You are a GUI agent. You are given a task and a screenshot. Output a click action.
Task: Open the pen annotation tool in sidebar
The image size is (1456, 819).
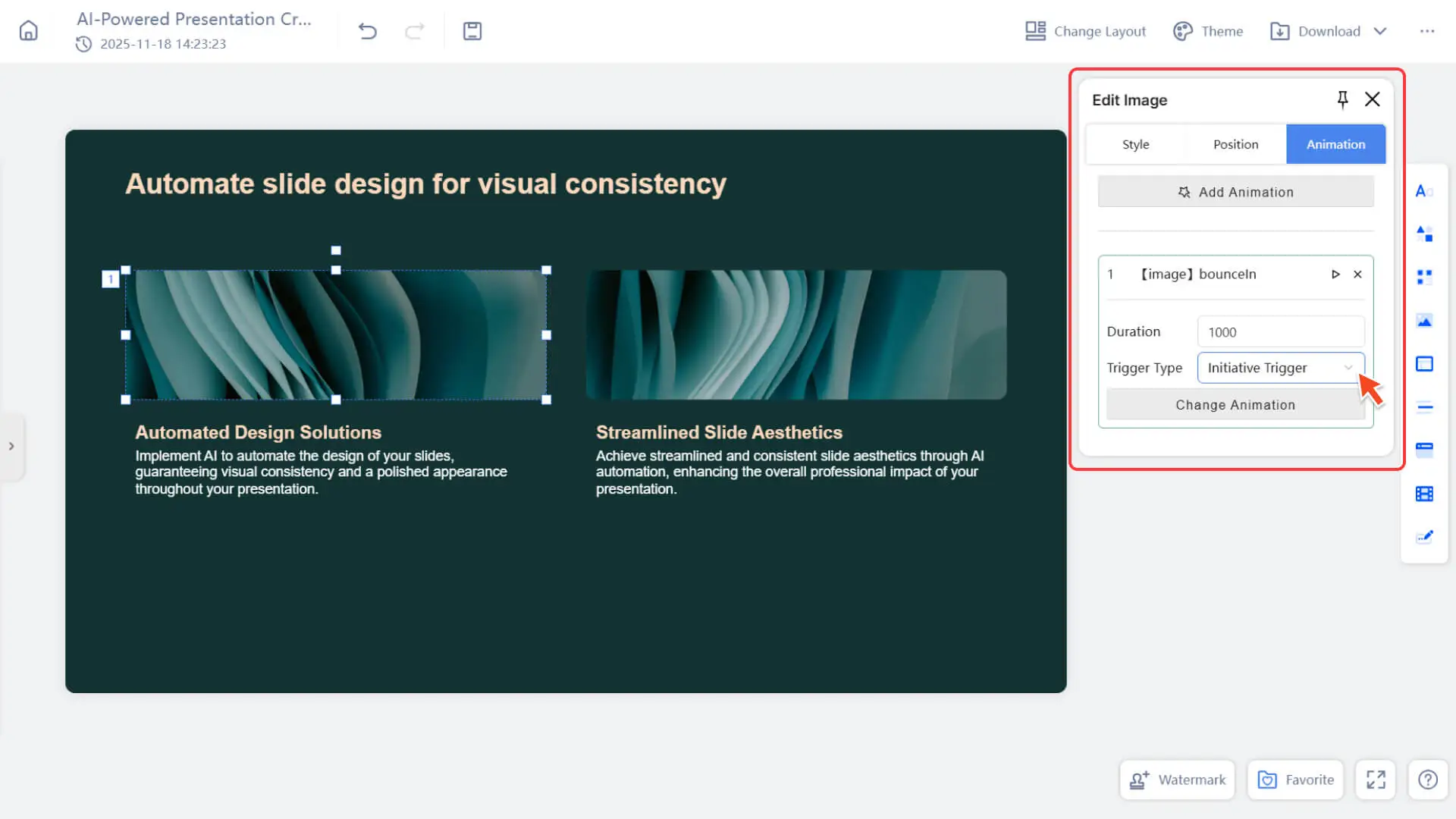tap(1424, 537)
